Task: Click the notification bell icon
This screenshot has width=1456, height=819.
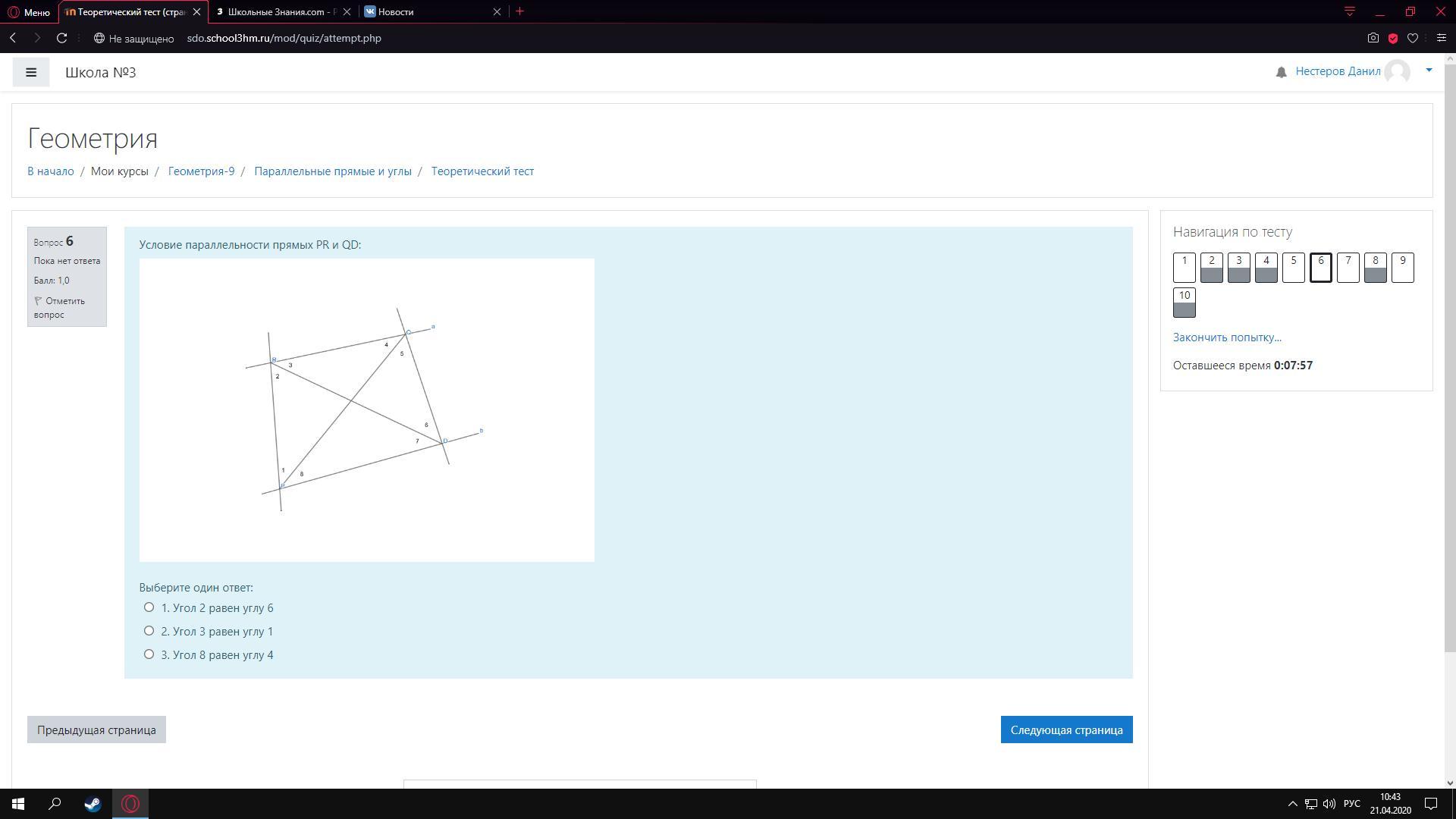Action: coord(1281,72)
